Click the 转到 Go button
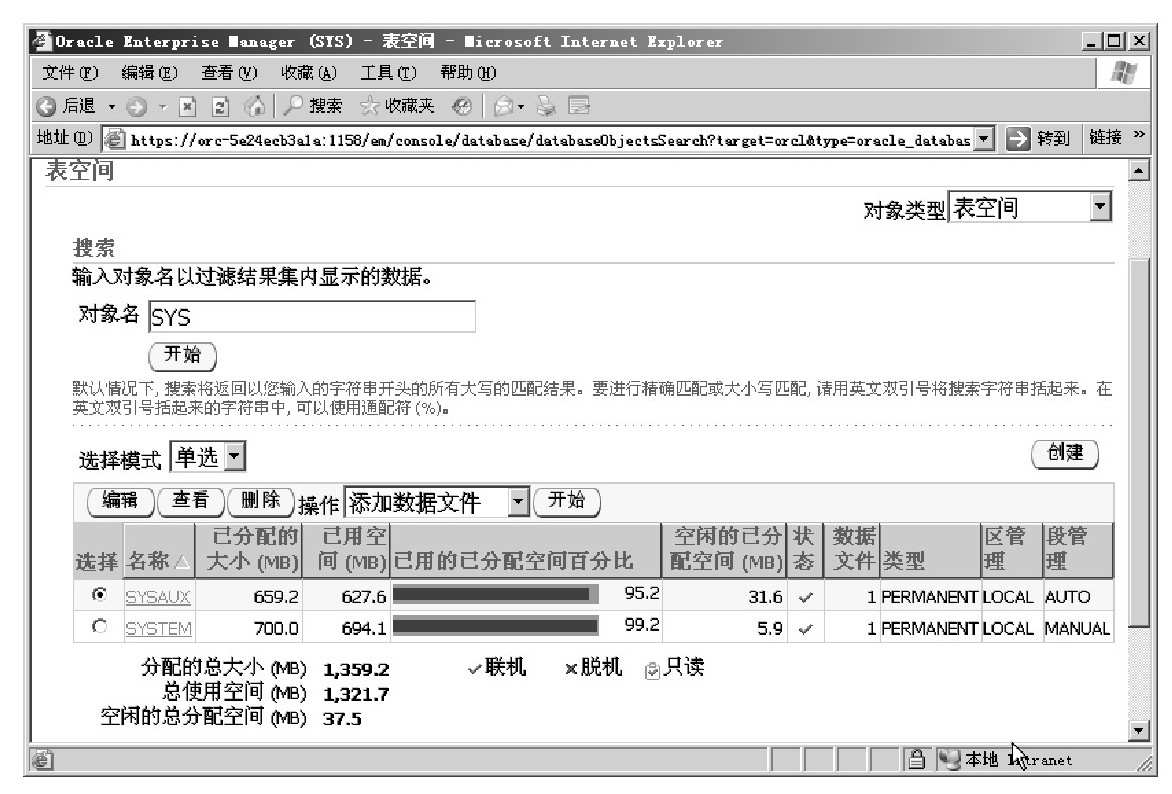The image size is (1172, 794). tap(1038, 138)
